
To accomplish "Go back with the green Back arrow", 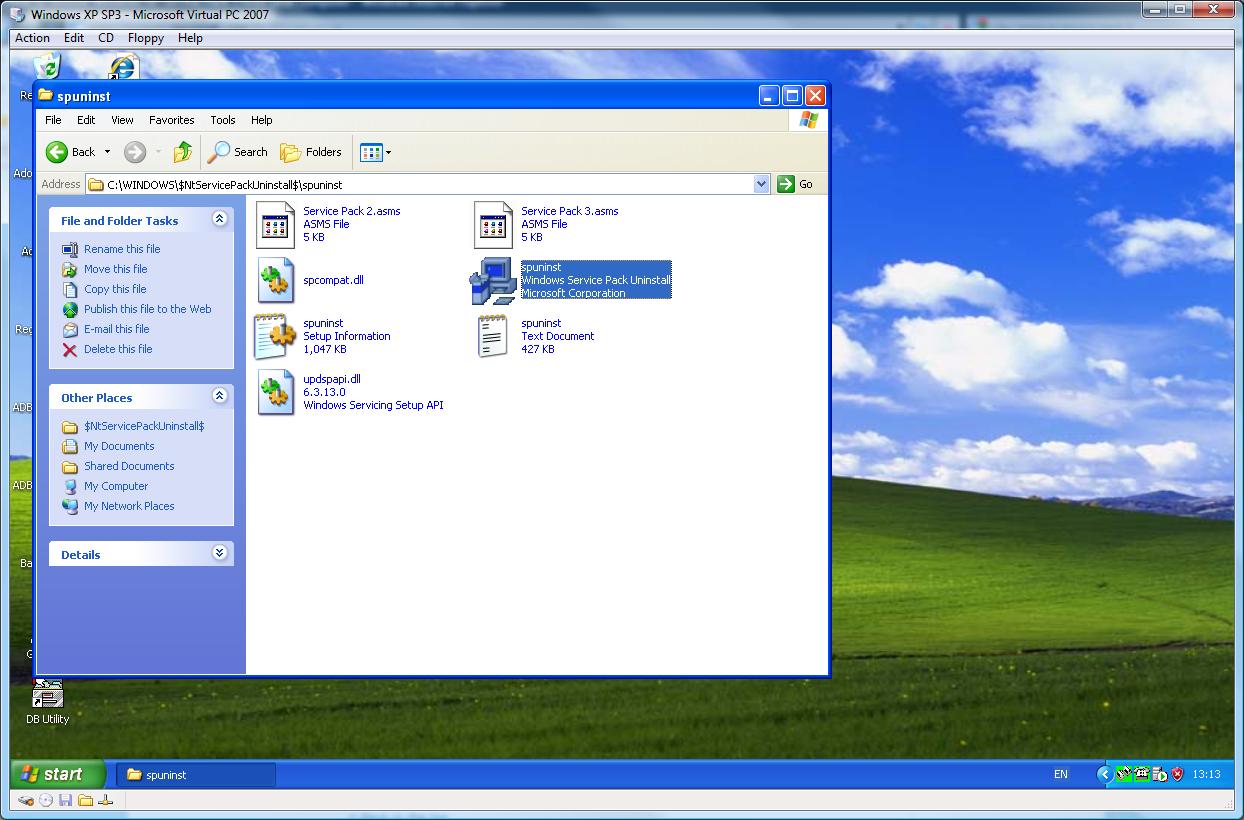I will click(x=70, y=152).
